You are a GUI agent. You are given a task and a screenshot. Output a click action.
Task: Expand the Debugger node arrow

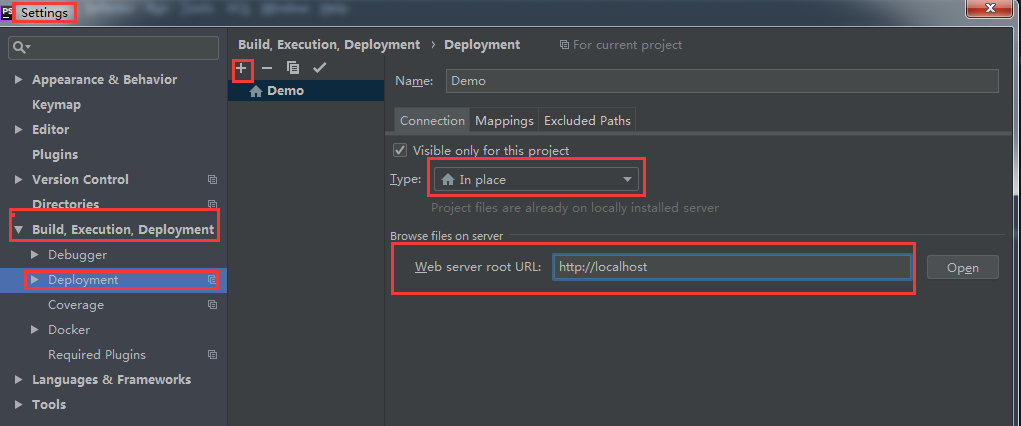click(35, 255)
